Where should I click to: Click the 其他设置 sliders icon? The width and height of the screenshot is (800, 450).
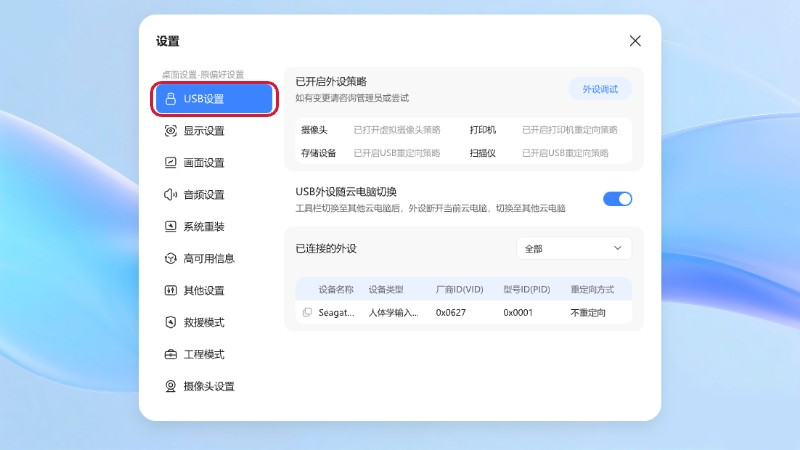click(170, 291)
